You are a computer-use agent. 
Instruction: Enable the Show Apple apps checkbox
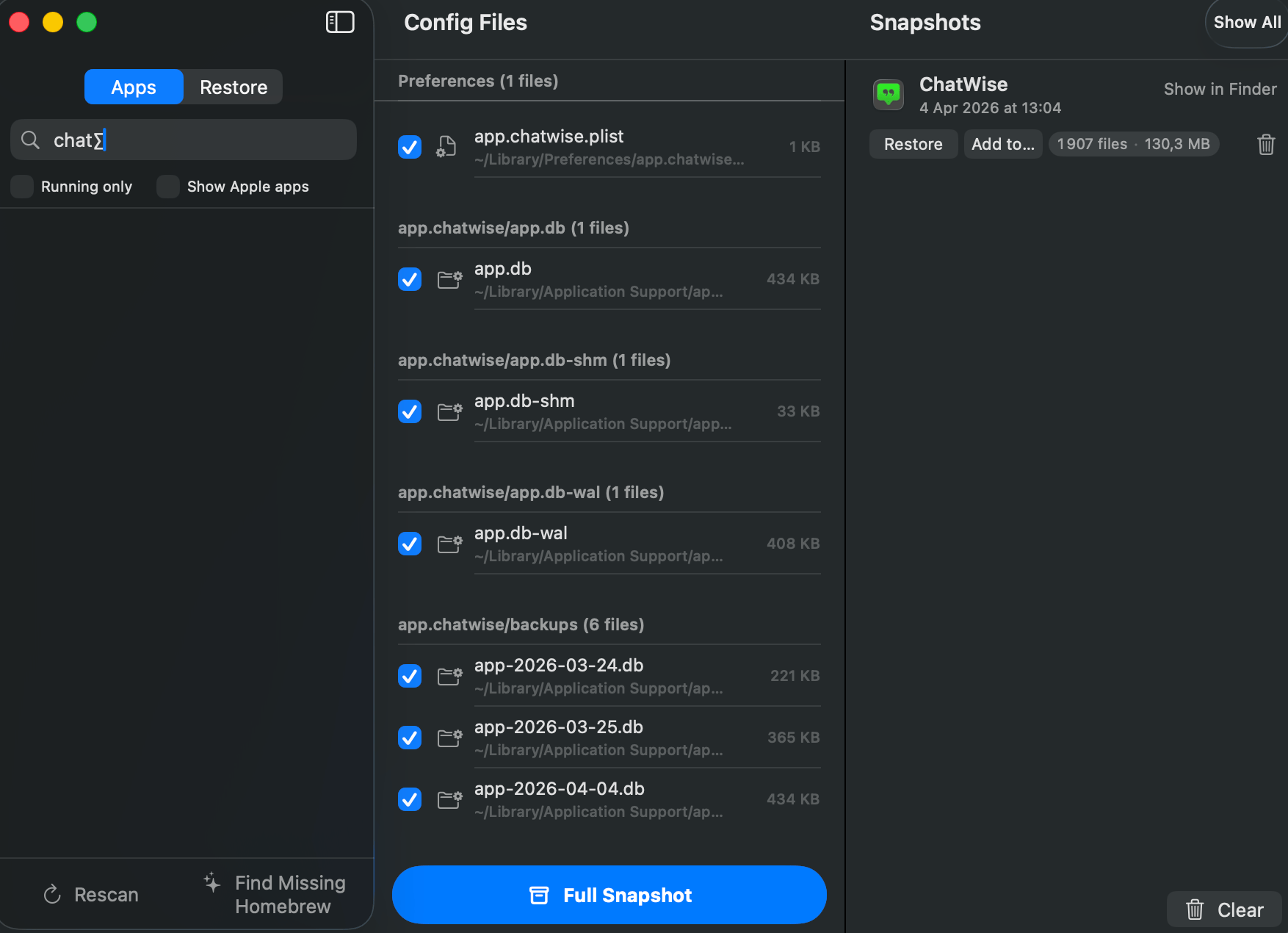coord(168,187)
